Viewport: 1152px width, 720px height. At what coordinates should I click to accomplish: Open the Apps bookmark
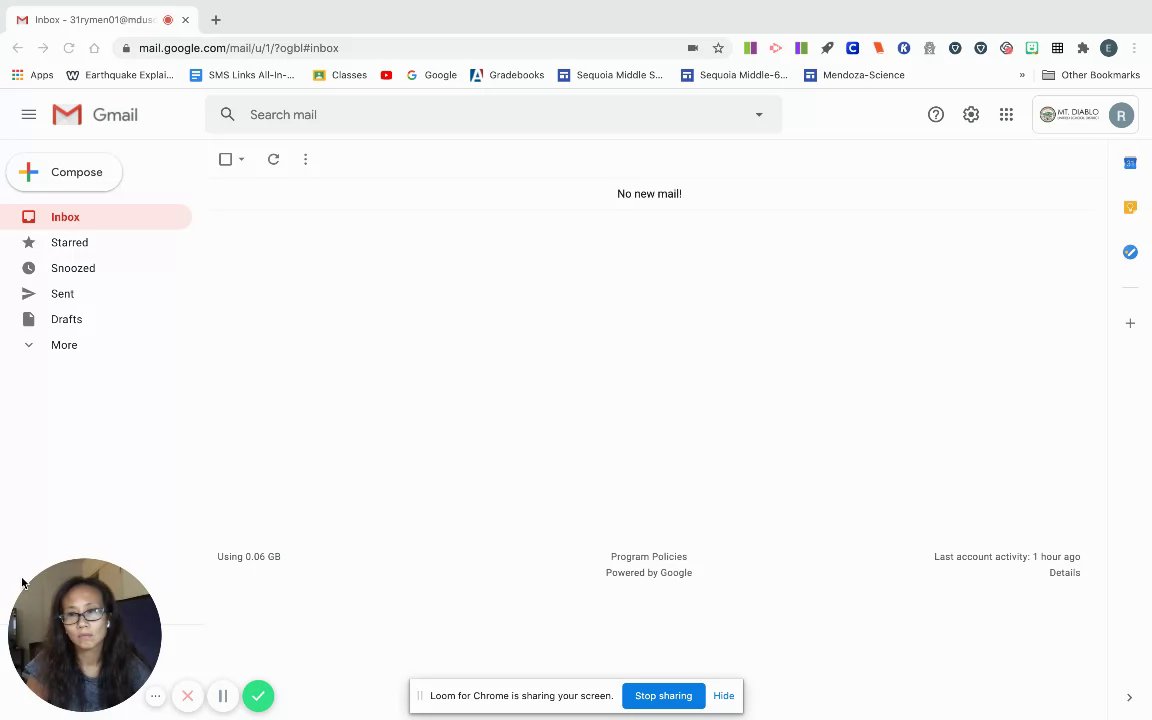(x=32, y=75)
